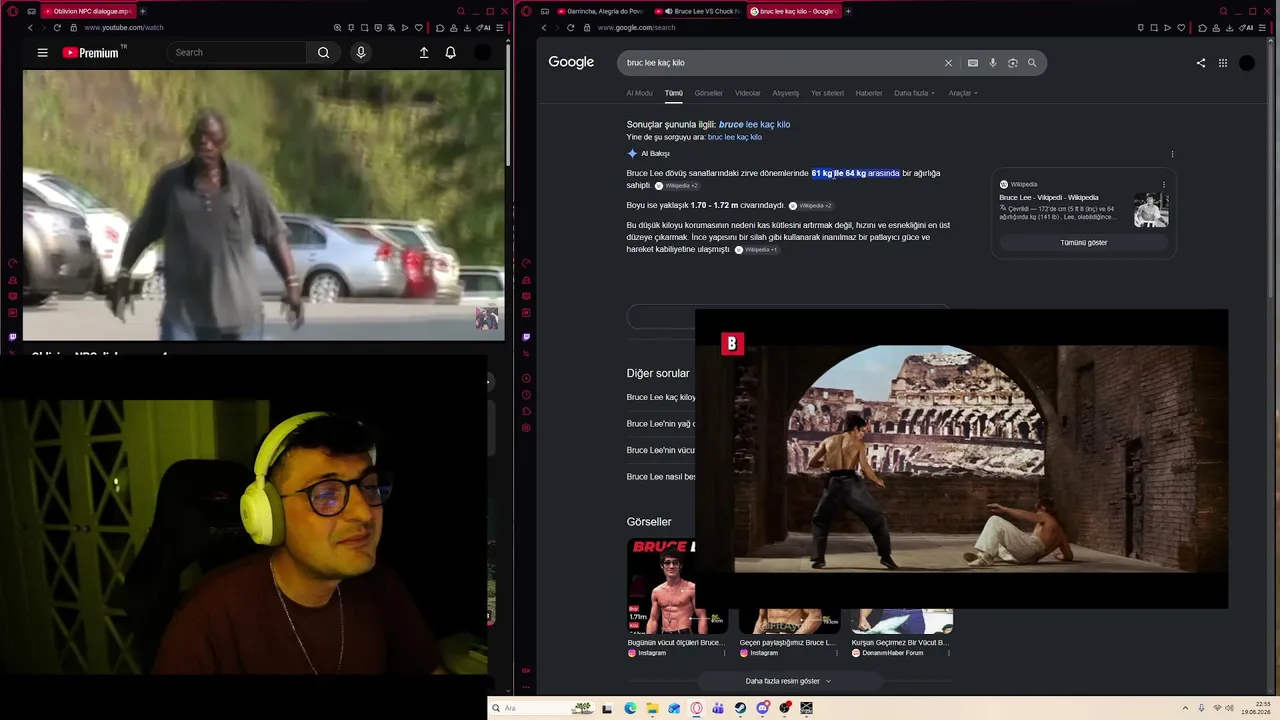Expand the 'Bruce Lee kaç kiloy' question

661,397
